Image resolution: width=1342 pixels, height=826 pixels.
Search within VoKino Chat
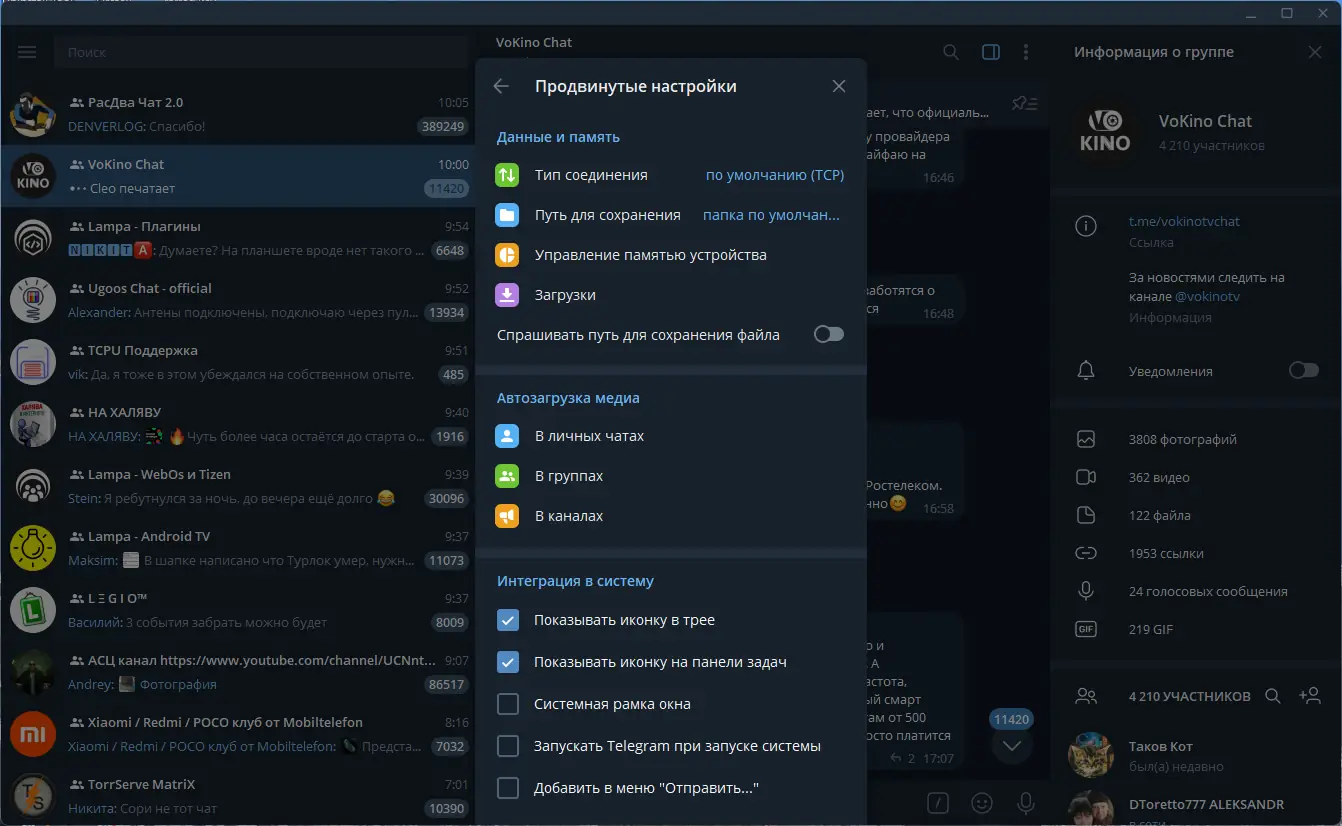pos(951,52)
